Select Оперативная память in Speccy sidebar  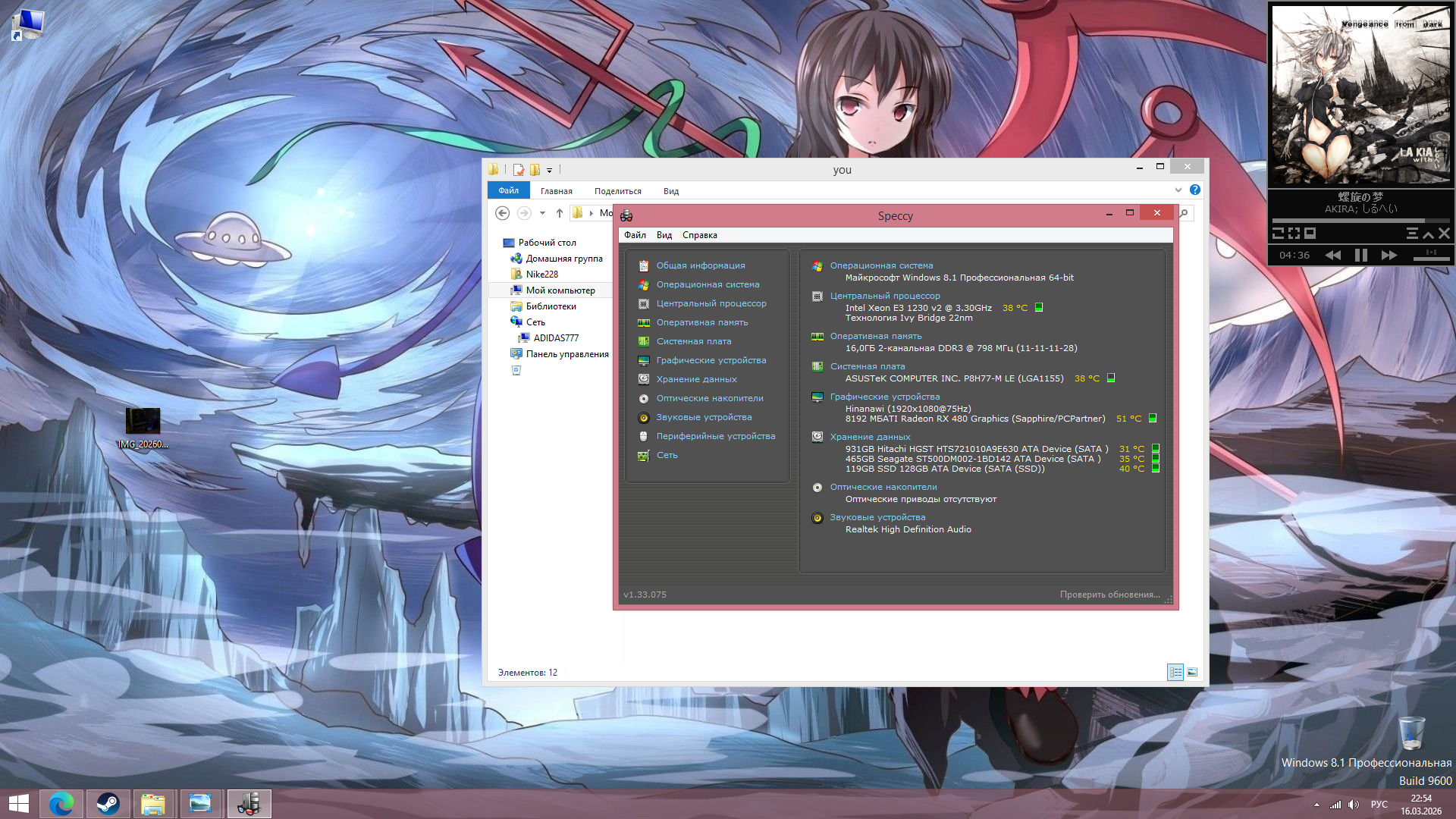(x=701, y=322)
